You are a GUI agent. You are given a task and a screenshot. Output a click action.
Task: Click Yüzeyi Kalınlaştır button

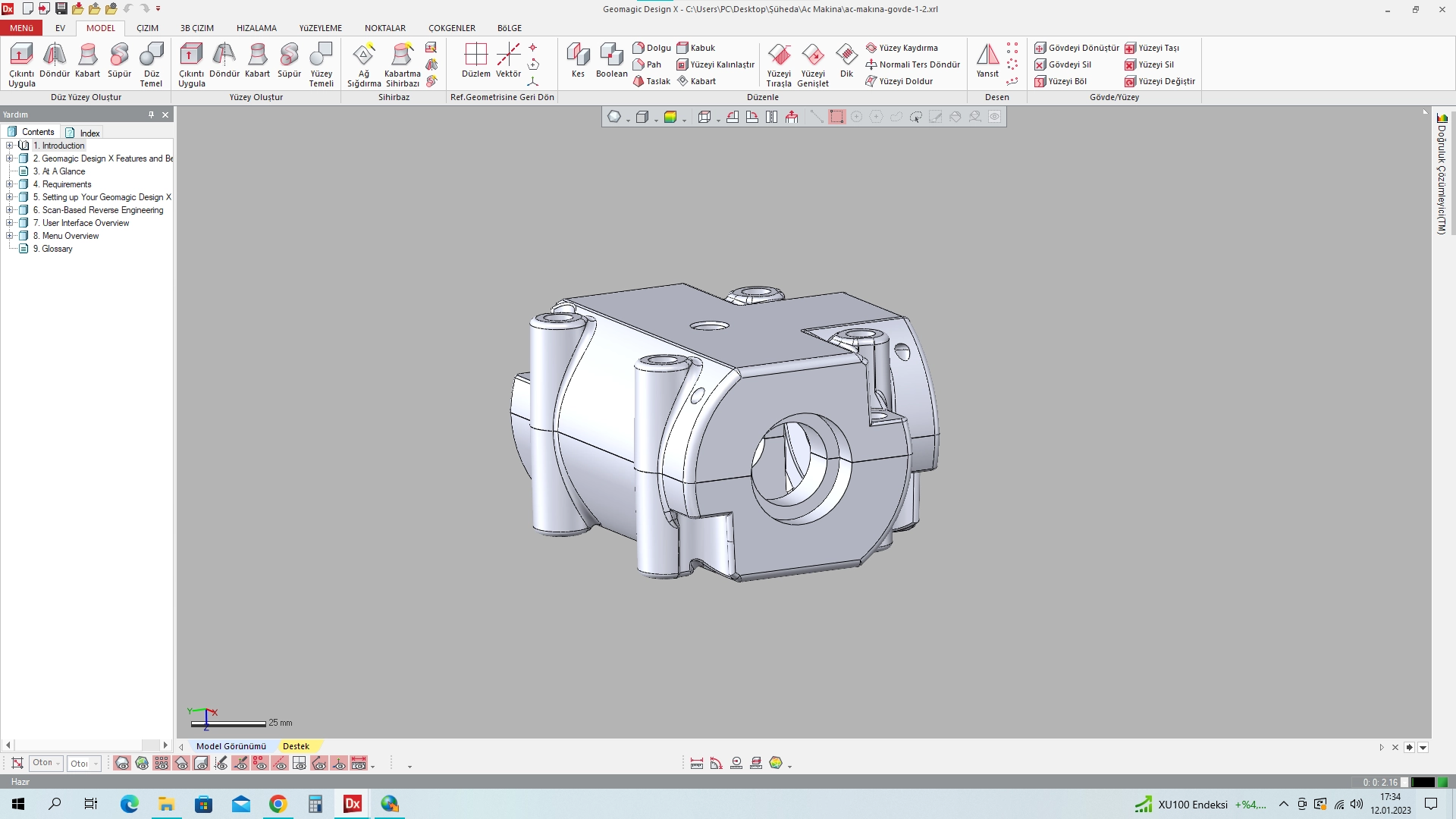[x=716, y=64]
